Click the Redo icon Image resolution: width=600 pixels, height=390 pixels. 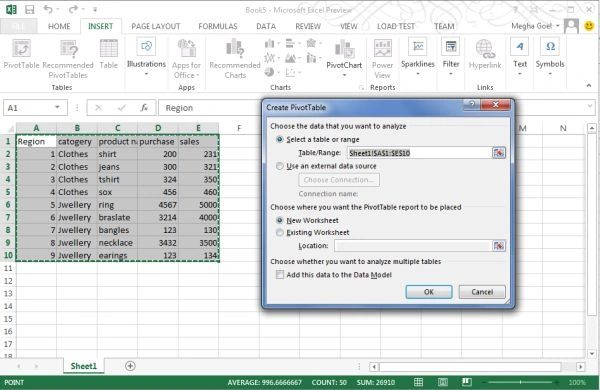click(73, 9)
